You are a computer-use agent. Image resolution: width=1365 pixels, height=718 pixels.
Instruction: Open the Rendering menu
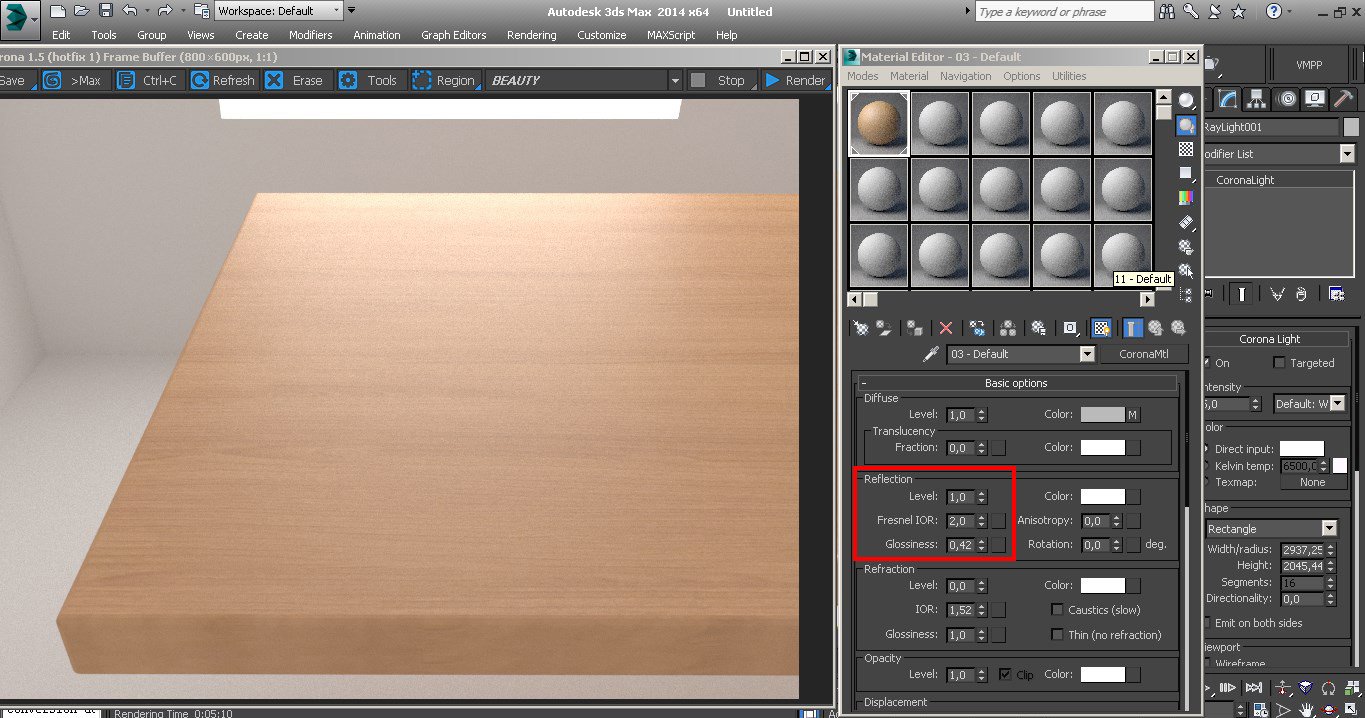[x=531, y=35]
